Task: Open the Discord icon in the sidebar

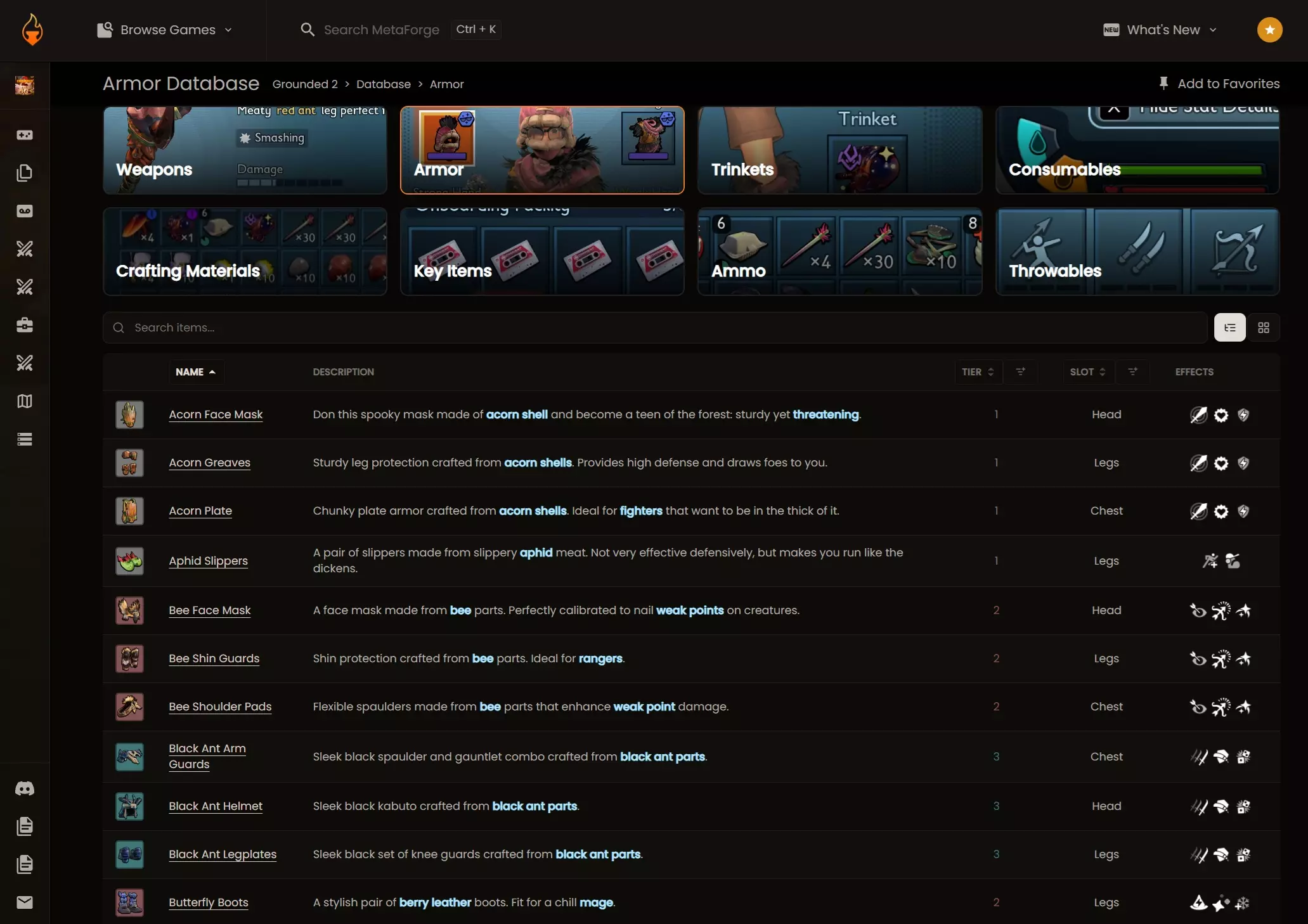Action: click(25, 788)
